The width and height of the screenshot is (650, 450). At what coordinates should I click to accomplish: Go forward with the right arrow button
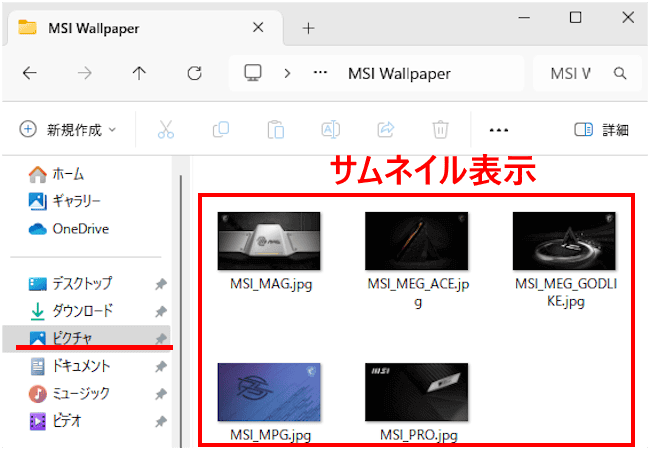[85, 73]
